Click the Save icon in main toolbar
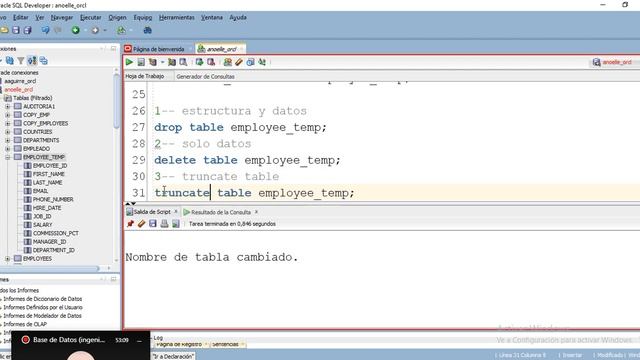The width and height of the screenshot is (640, 360). [x=16, y=30]
